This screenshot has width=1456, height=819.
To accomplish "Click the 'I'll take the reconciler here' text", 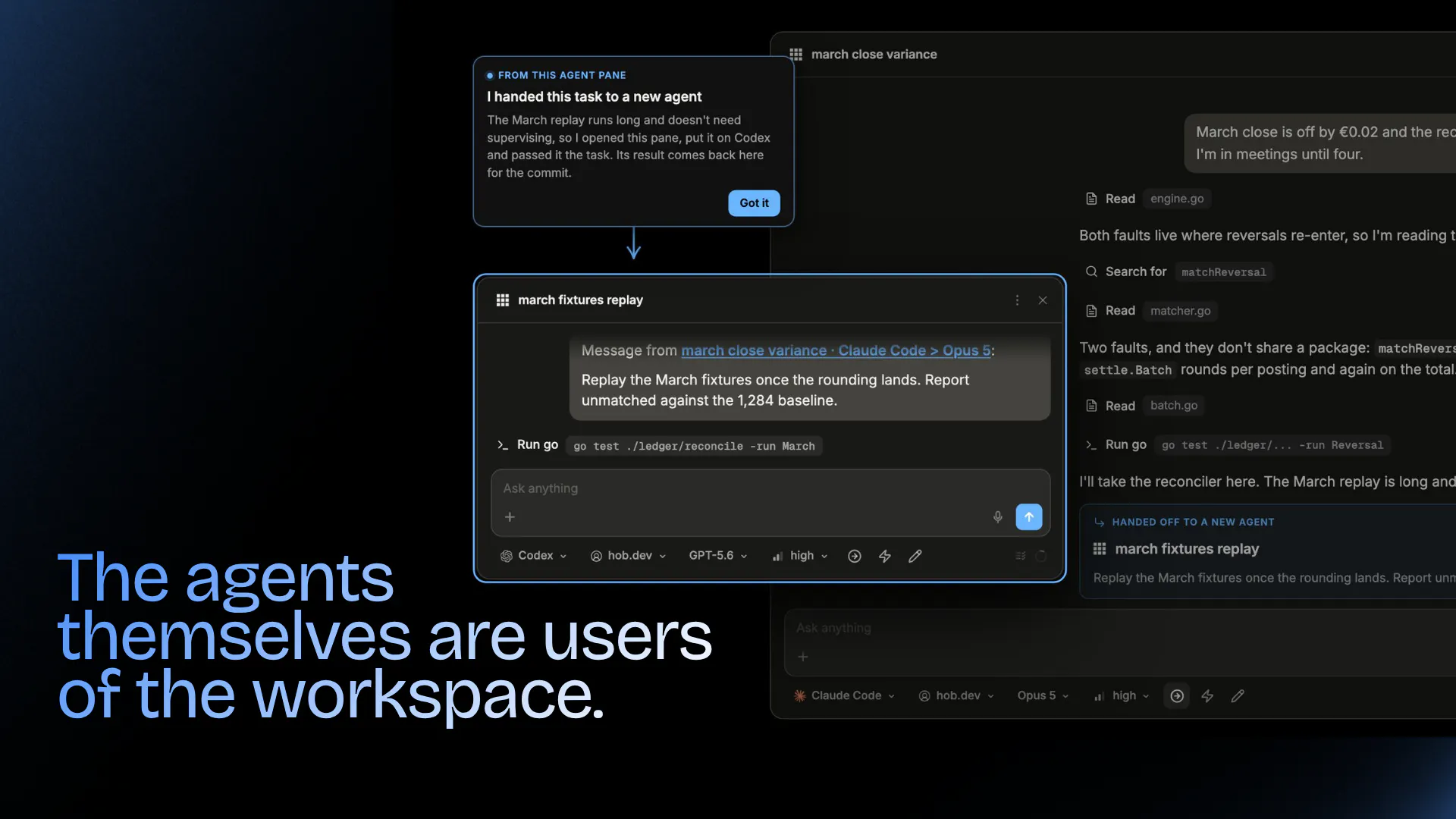I will (x=1267, y=482).
